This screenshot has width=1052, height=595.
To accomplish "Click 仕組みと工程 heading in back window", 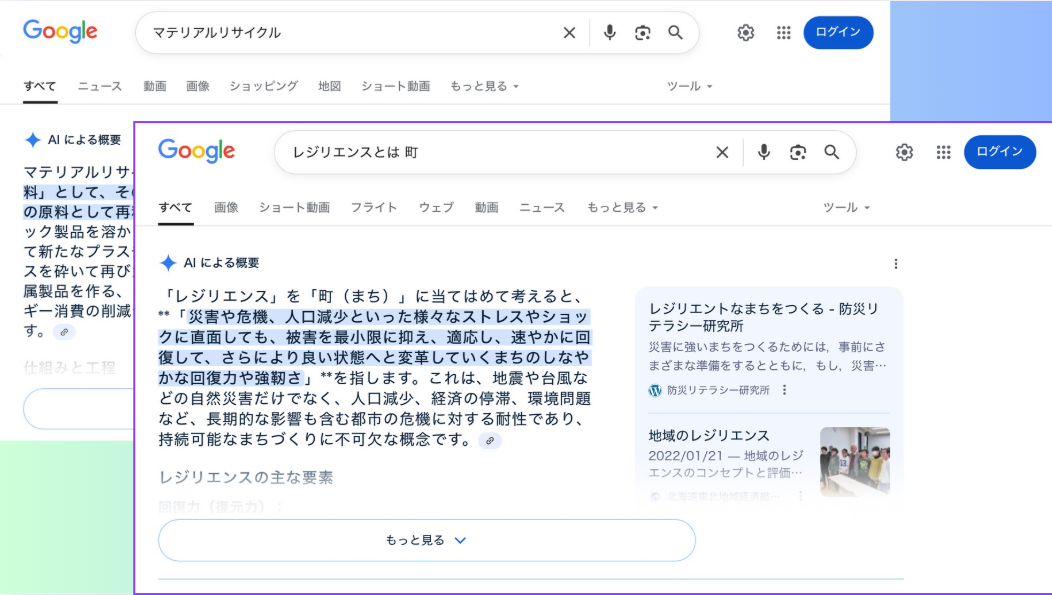I will coord(70,368).
